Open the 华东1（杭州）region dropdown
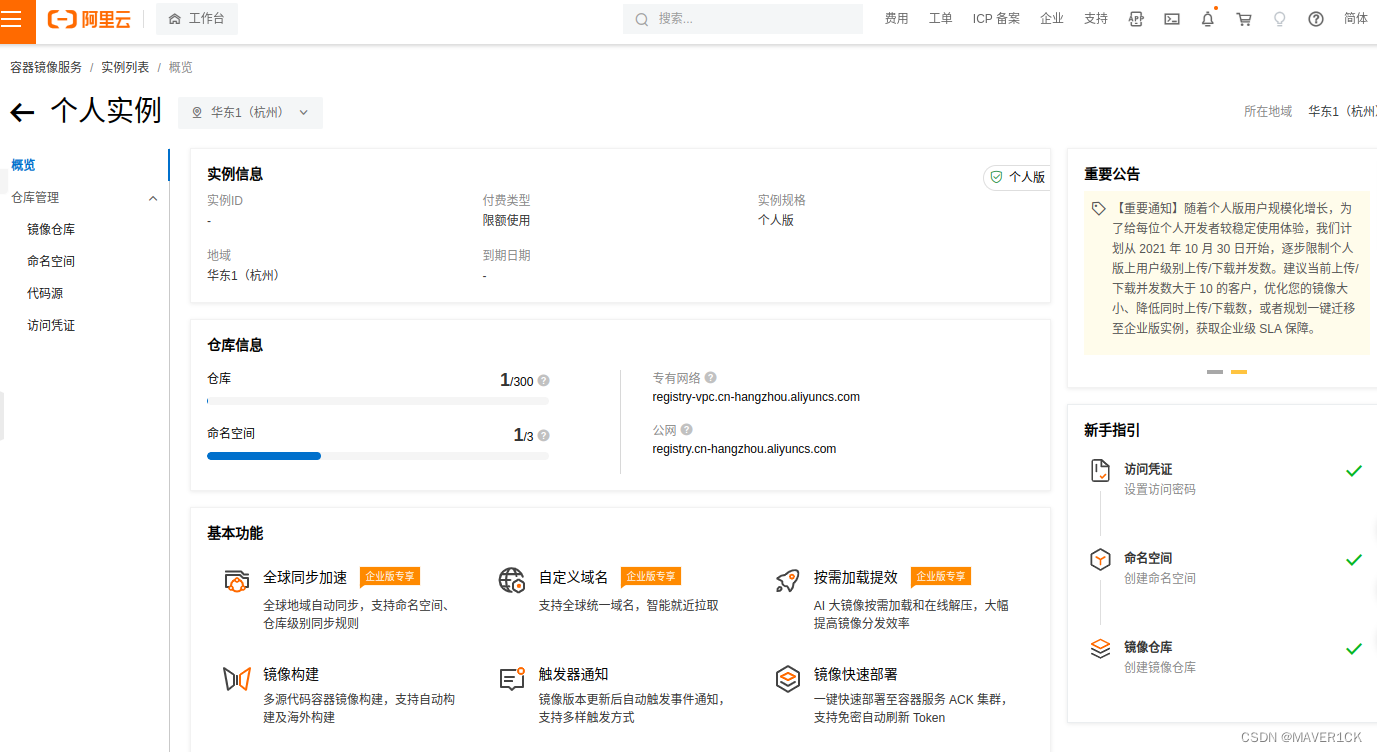 pos(250,113)
